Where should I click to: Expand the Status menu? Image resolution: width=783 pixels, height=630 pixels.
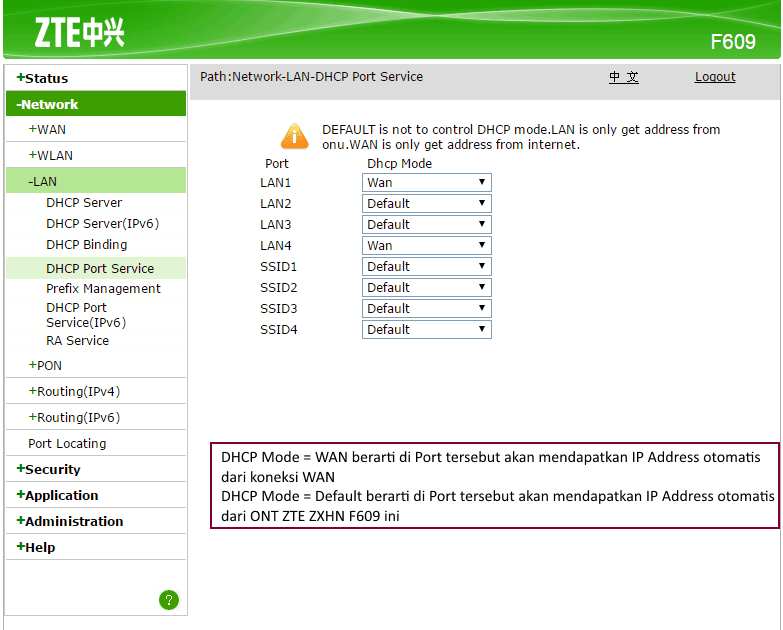coord(42,78)
